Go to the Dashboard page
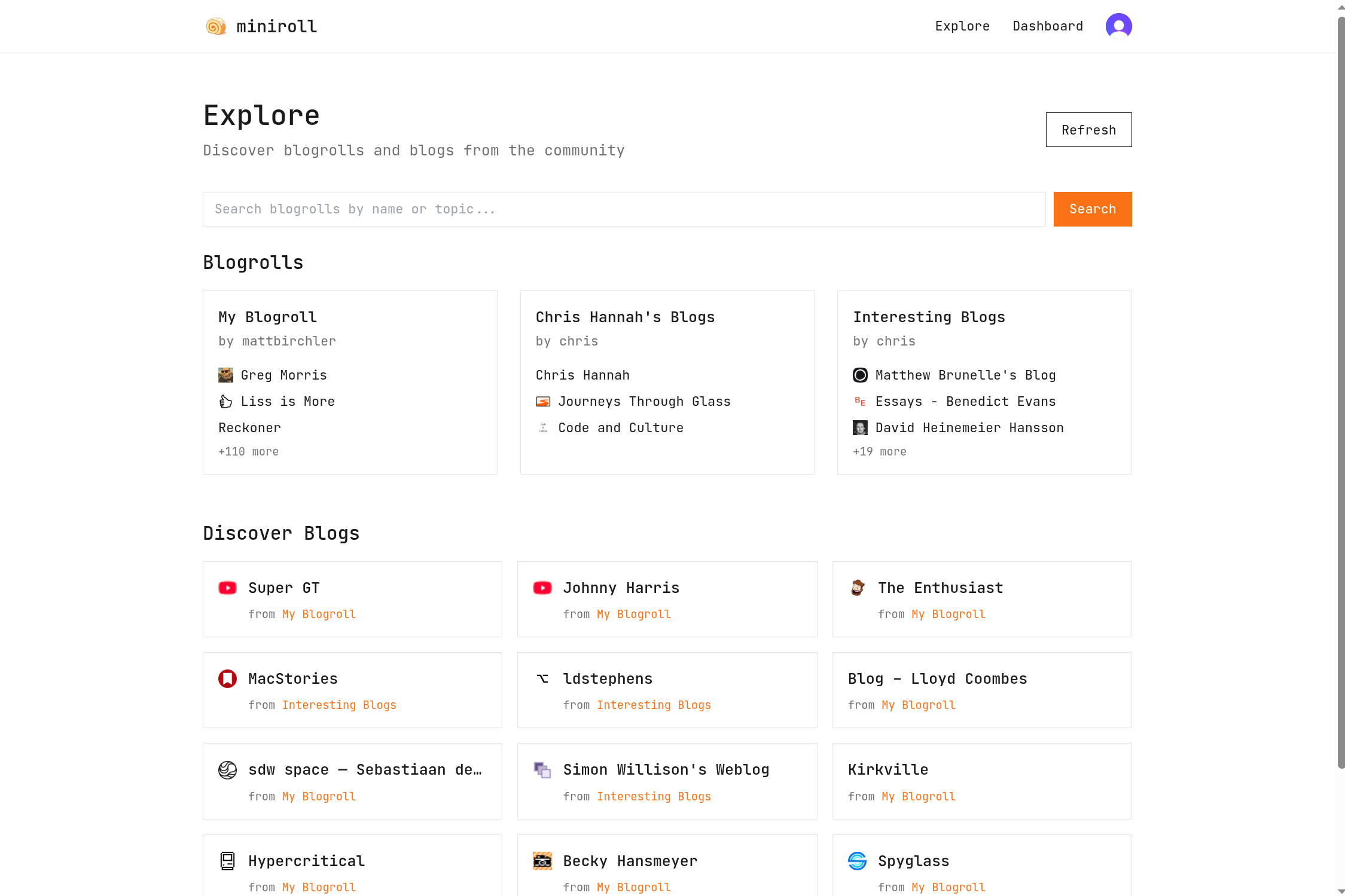The width and height of the screenshot is (1345, 896). click(1048, 26)
